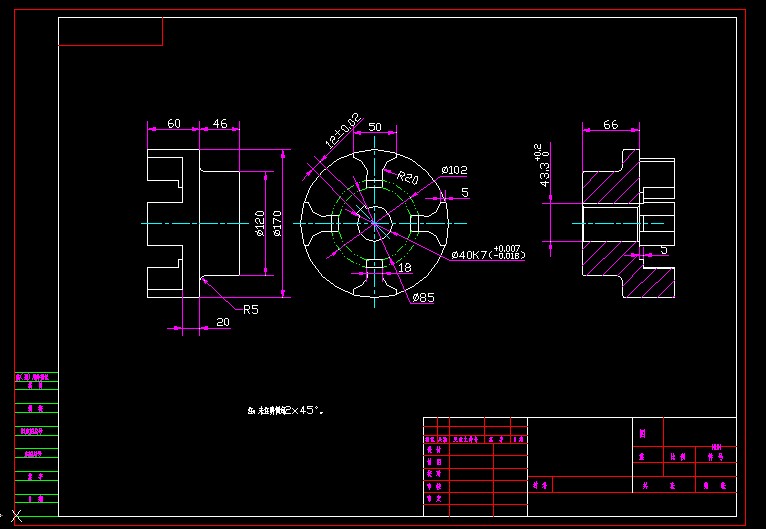Select the 12±0.02 tolerance dimension
766x529 pixels.
(344, 130)
